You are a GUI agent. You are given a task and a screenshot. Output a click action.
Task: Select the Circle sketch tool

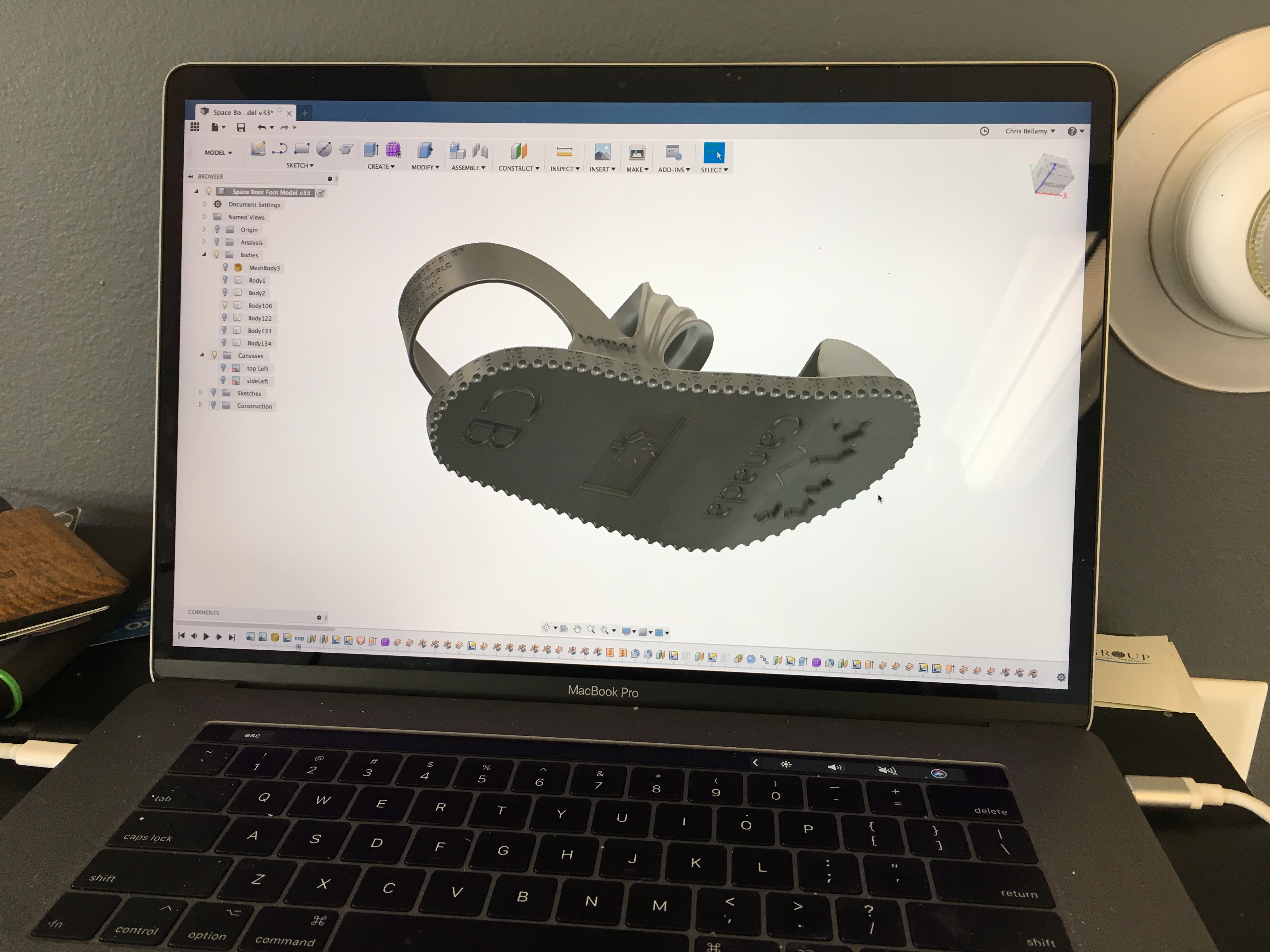coord(324,149)
